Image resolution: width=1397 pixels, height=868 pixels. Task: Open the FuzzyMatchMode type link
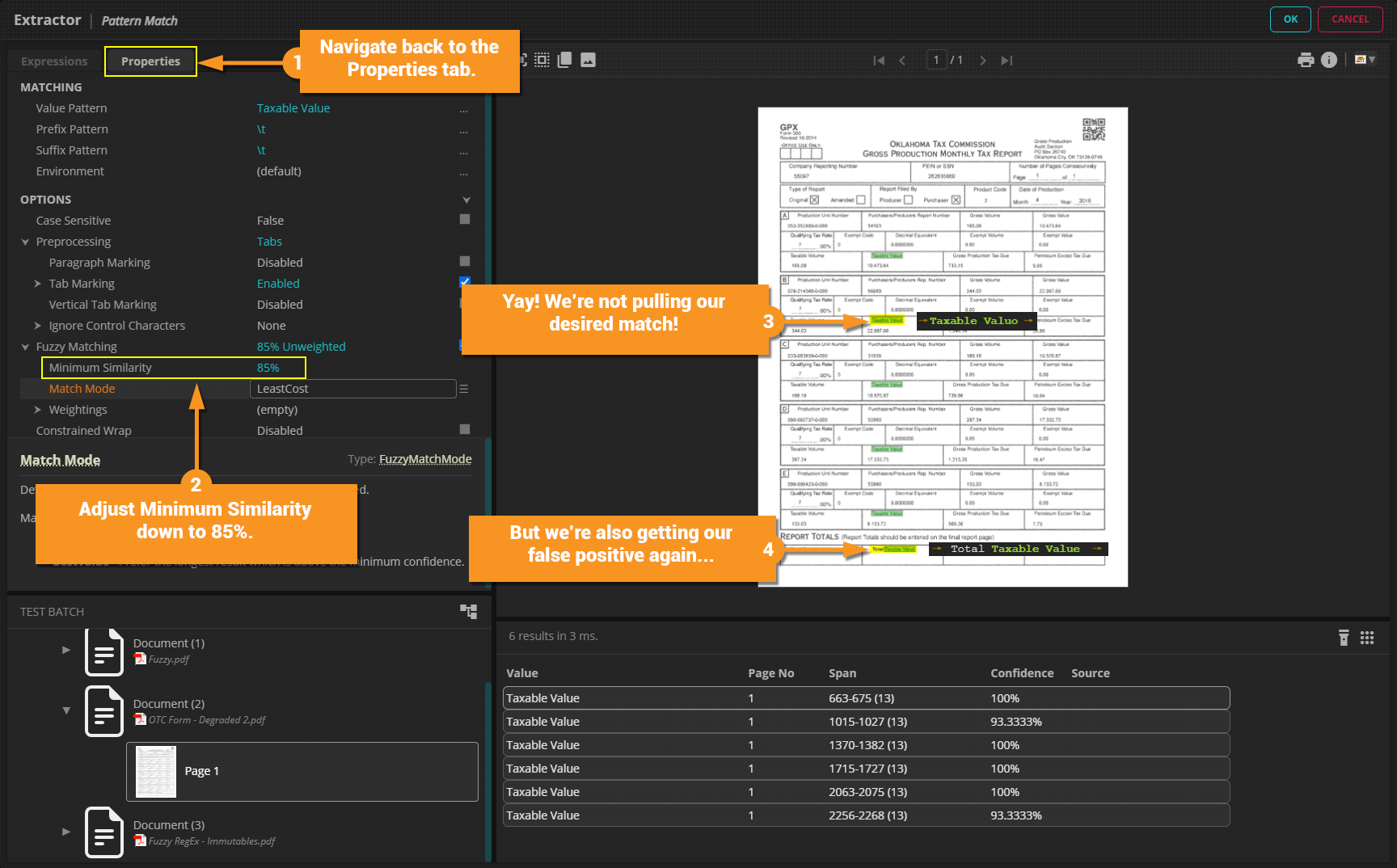point(425,459)
